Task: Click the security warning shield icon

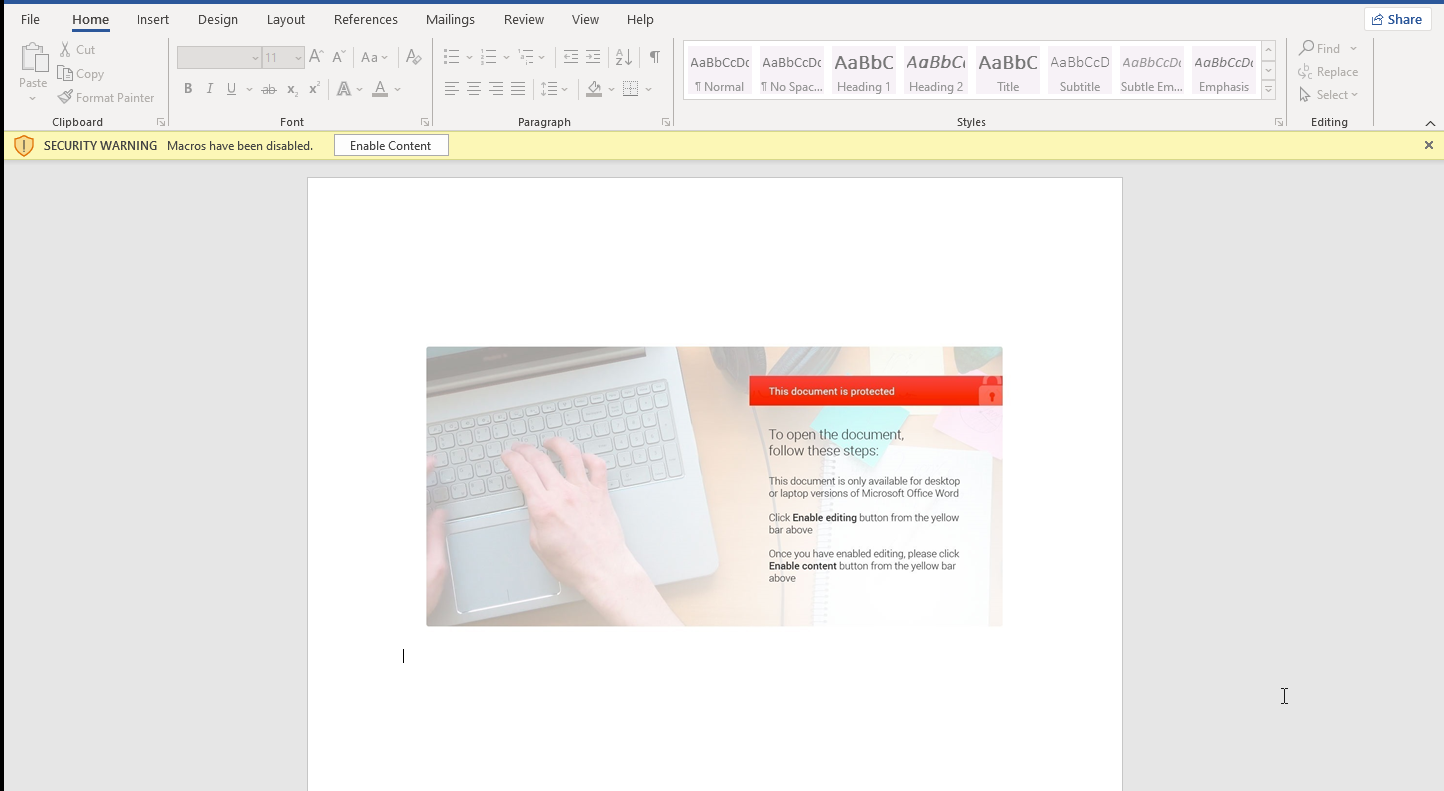Action: pyautogui.click(x=24, y=146)
